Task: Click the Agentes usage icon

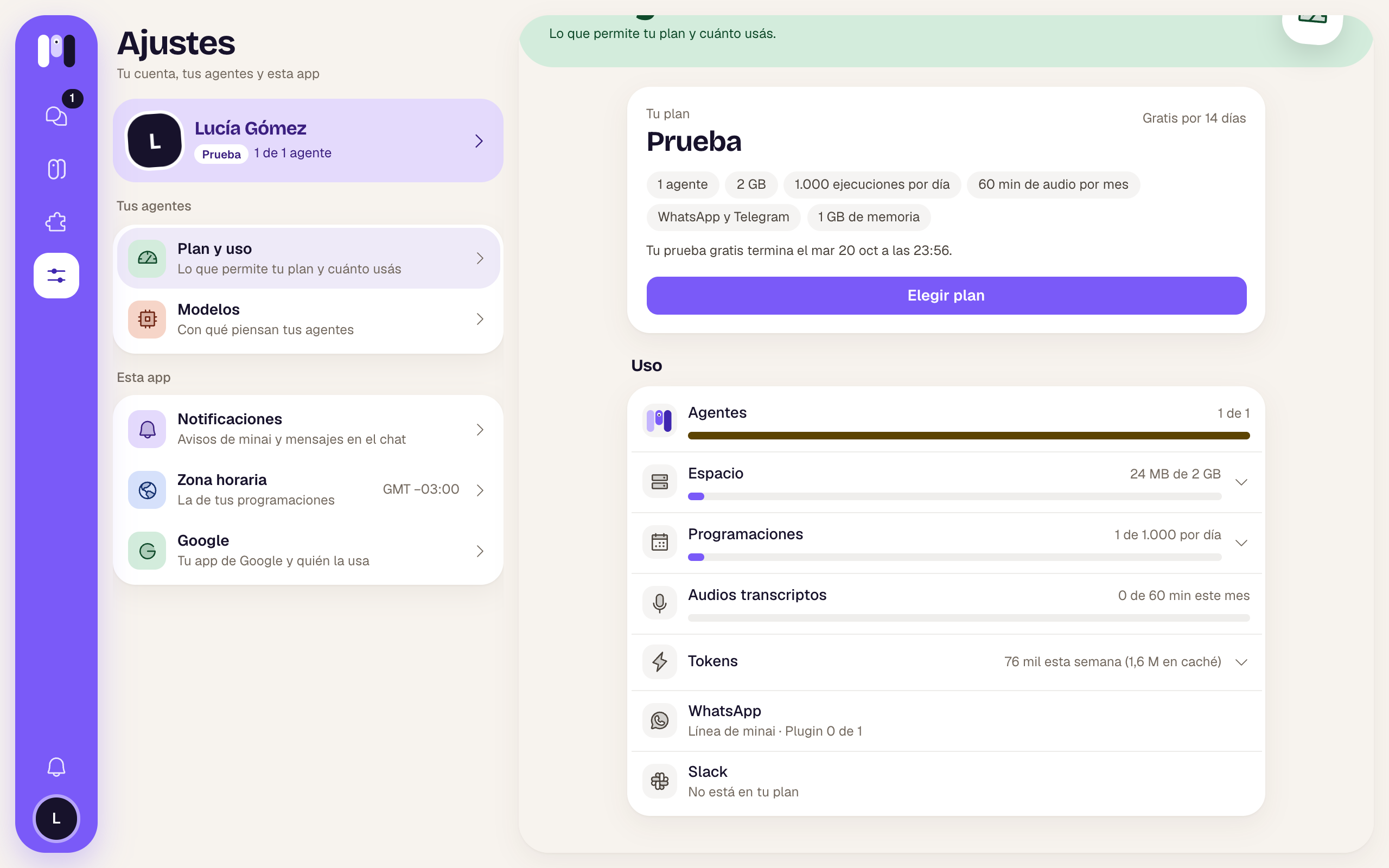Action: pyautogui.click(x=659, y=421)
